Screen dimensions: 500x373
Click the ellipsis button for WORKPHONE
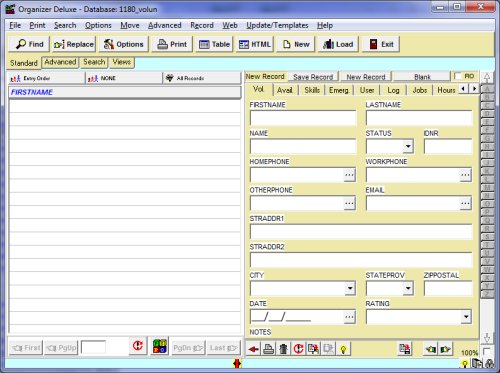point(465,175)
